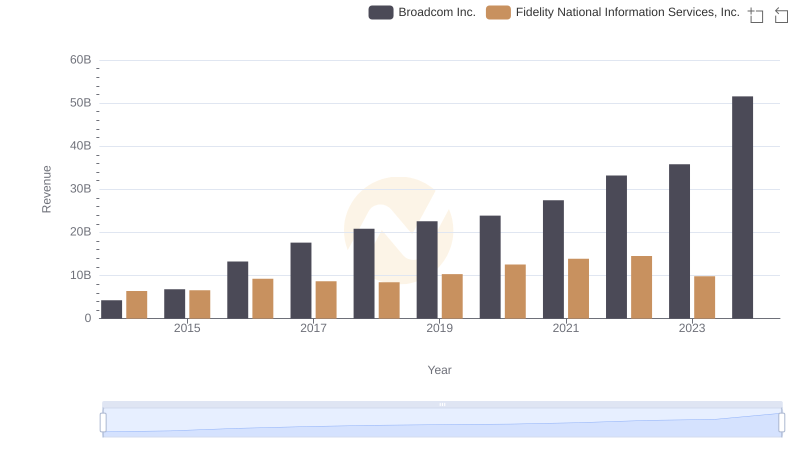Click the 50B y-axis label
The image size is (800, 461).
[81, 103]
